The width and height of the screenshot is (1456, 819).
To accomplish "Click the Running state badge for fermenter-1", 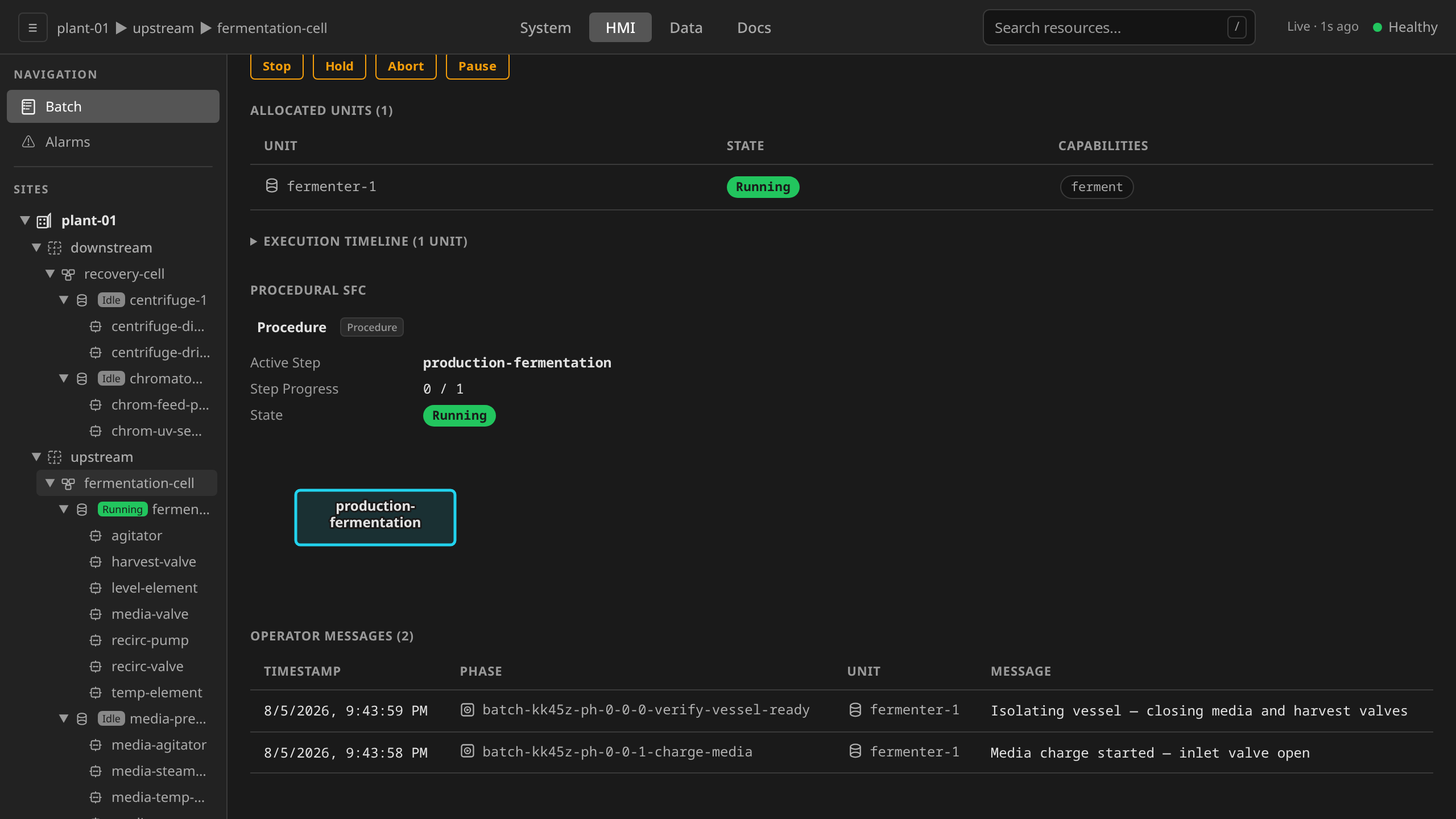I will [x=763, y=187].
